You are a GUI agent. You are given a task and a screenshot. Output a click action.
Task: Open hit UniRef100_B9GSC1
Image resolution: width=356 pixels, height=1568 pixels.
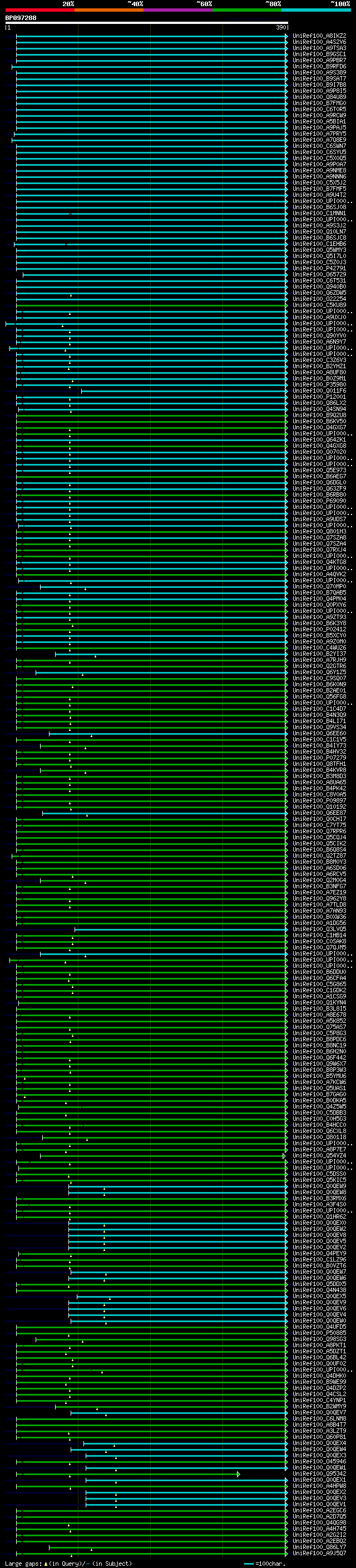click(319, 54)
